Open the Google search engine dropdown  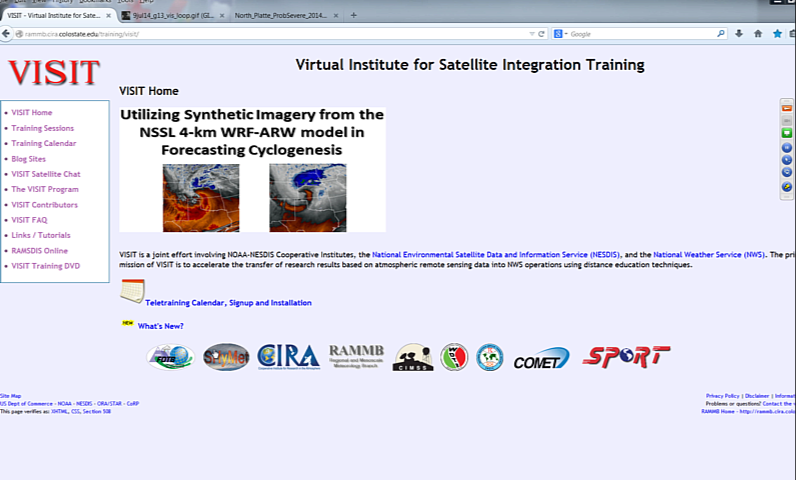561,33
